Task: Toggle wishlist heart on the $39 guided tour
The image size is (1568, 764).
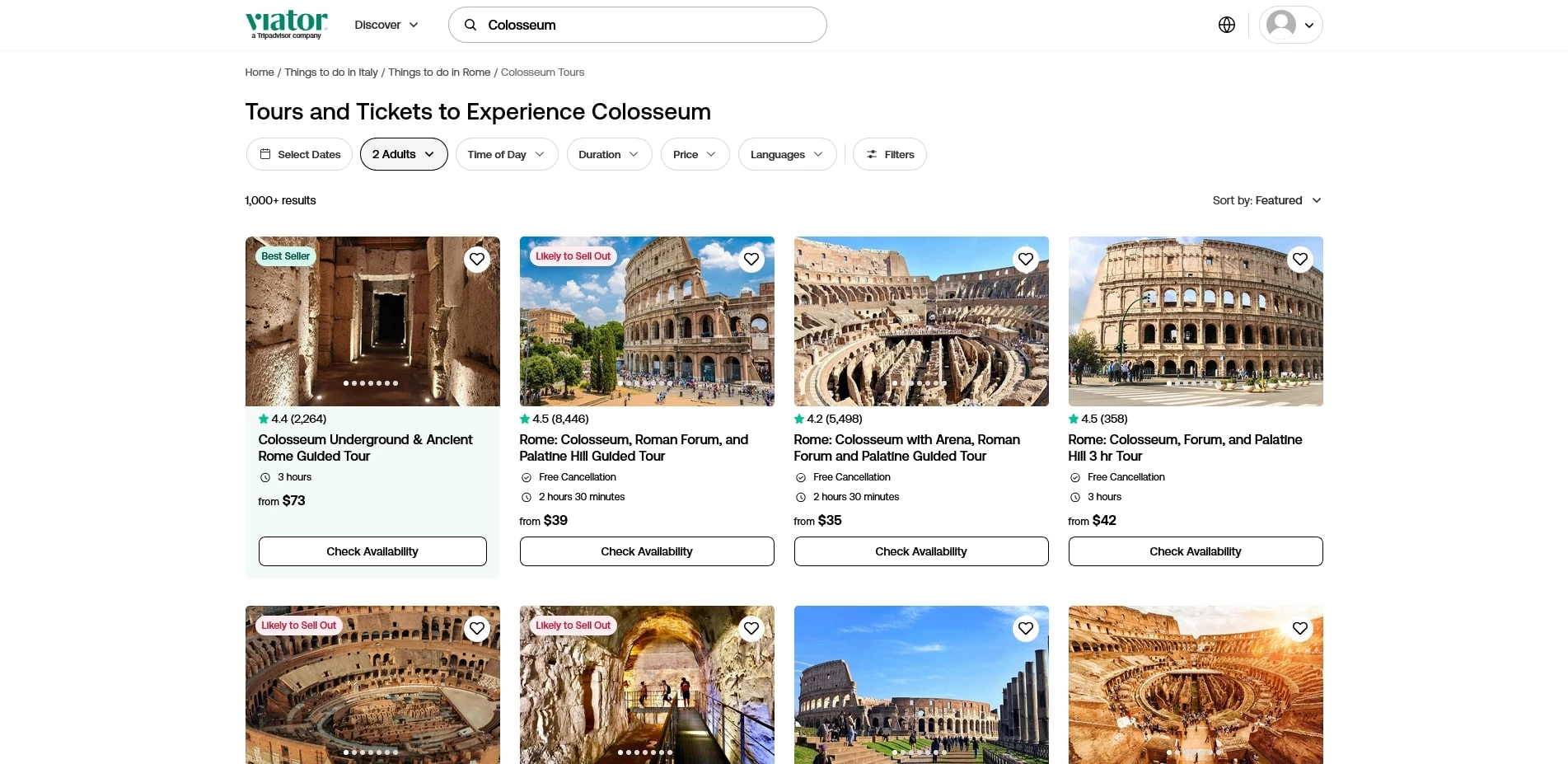Action: 751,260
